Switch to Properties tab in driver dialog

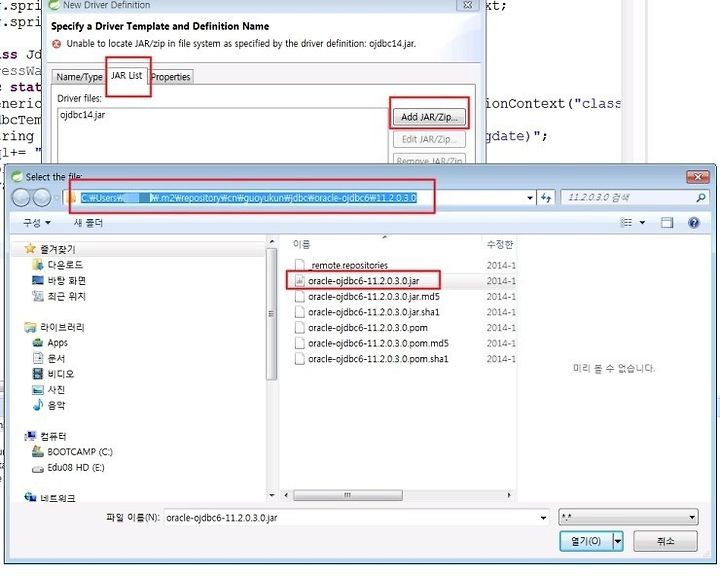(x=170, y=77)
